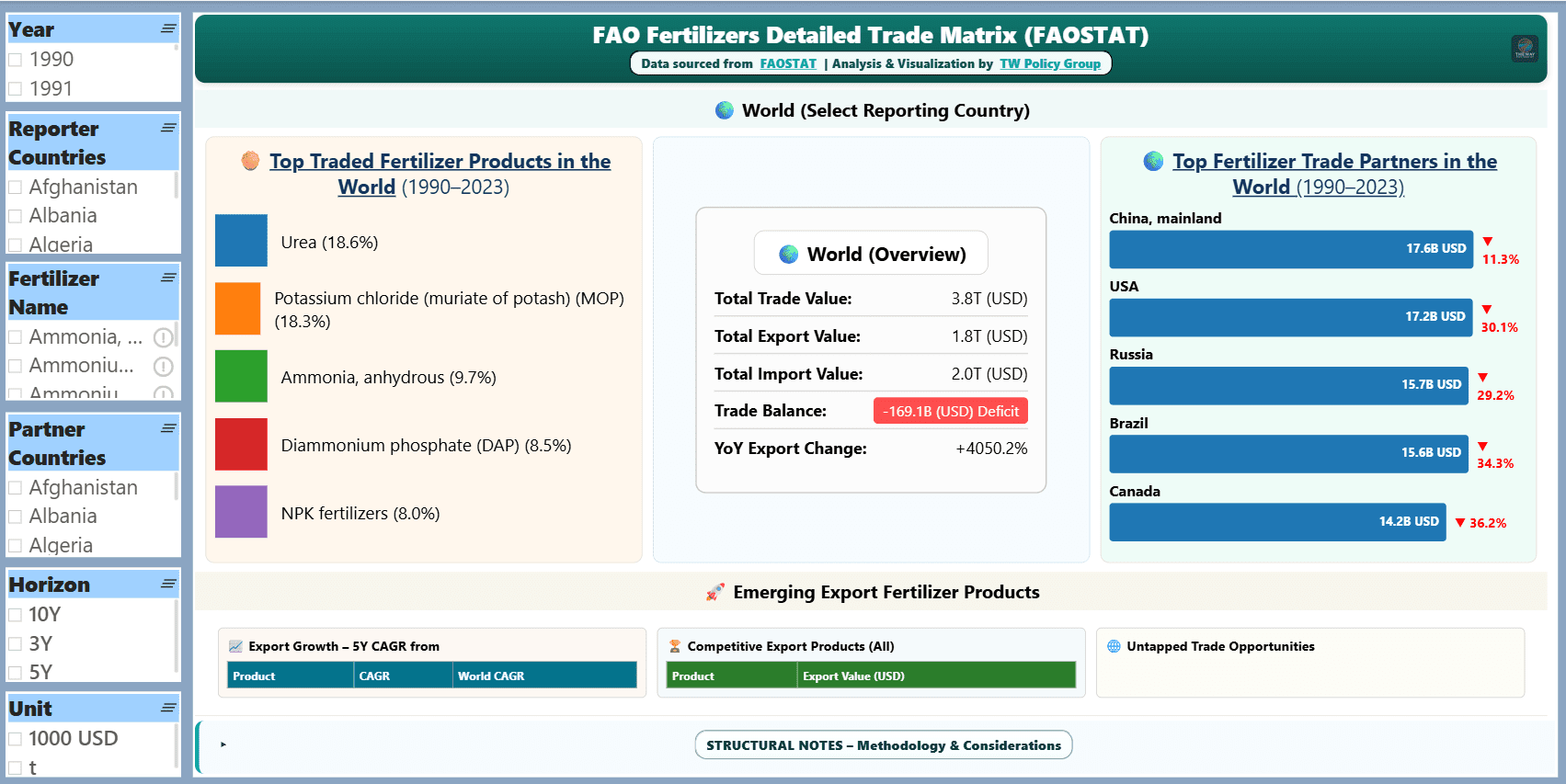
Task: Check the 1990 year checkbox
Action: pos(16,60)
